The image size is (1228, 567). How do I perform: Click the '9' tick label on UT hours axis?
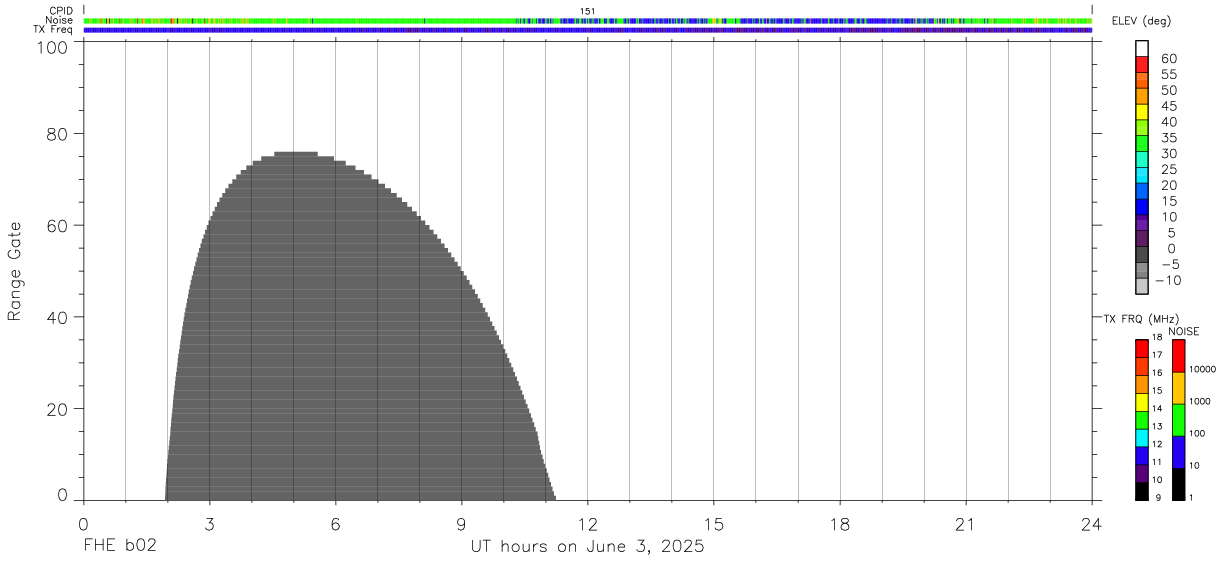pyautogui.click(x=461, y=524)
